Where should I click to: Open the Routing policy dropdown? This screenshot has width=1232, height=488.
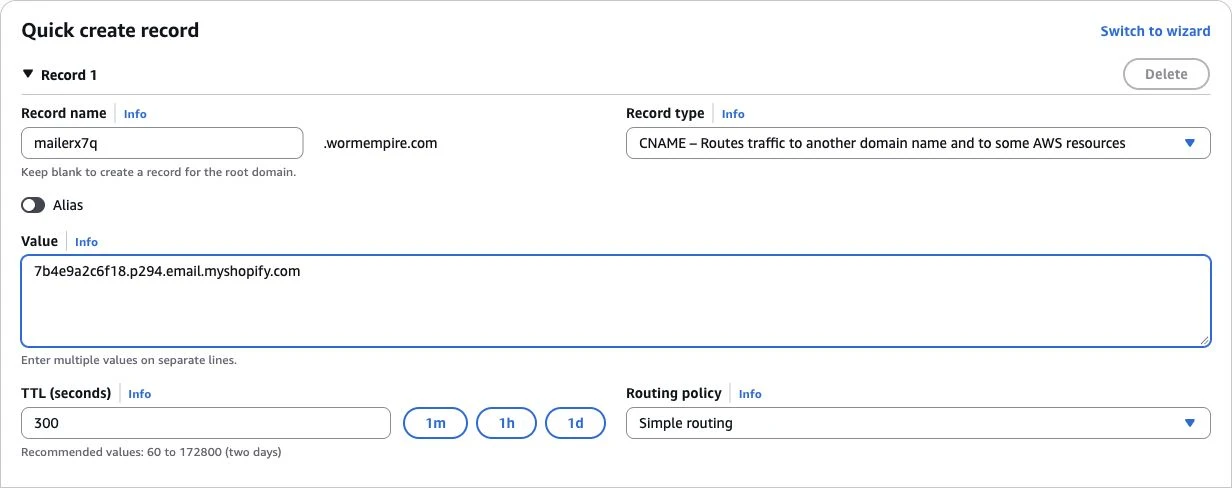click(x=918, y=423)
